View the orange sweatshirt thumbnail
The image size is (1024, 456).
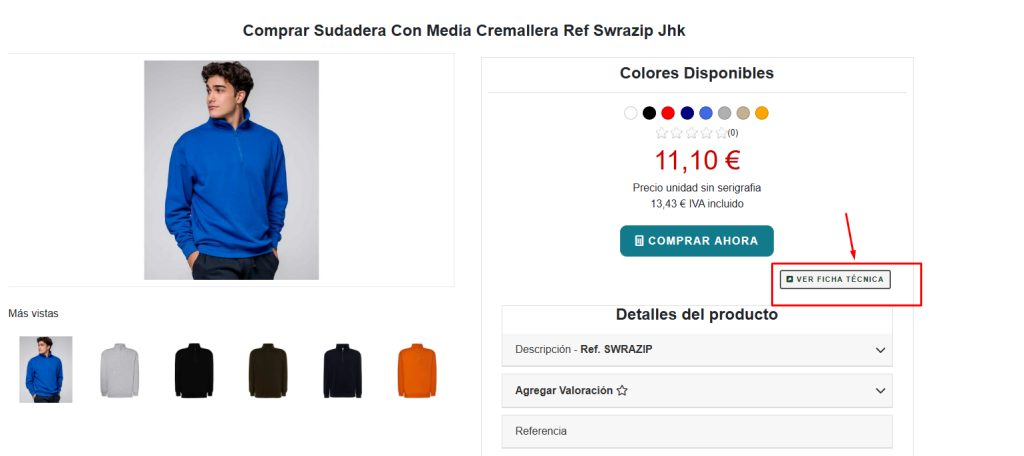click(417, 370)
